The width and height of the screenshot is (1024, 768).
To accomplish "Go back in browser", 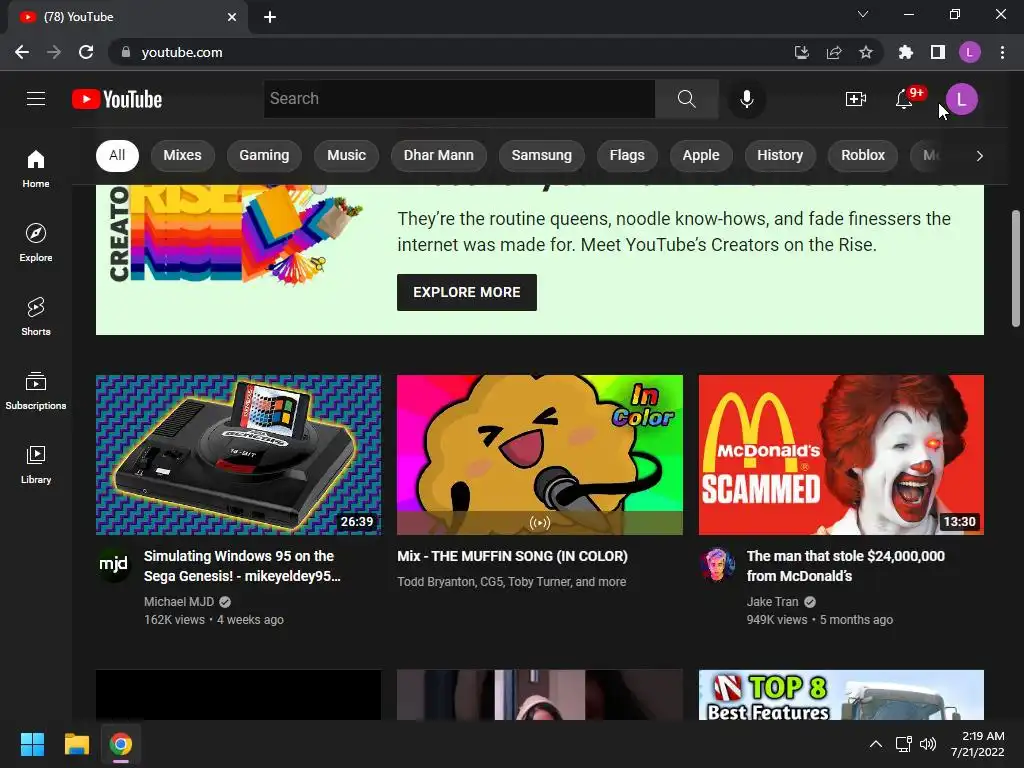I will [22, 52].
